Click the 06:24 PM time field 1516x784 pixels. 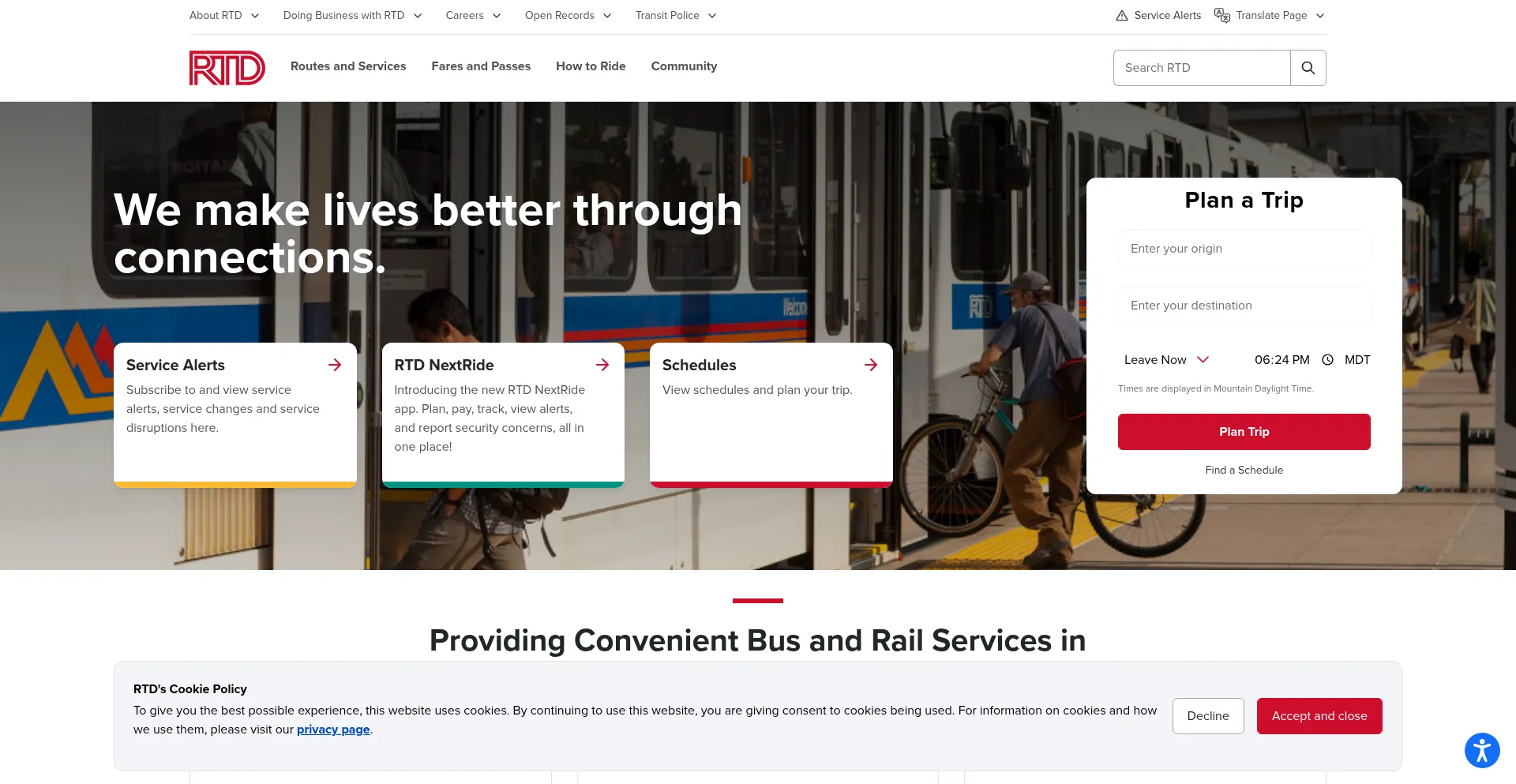pos(1281,360)
